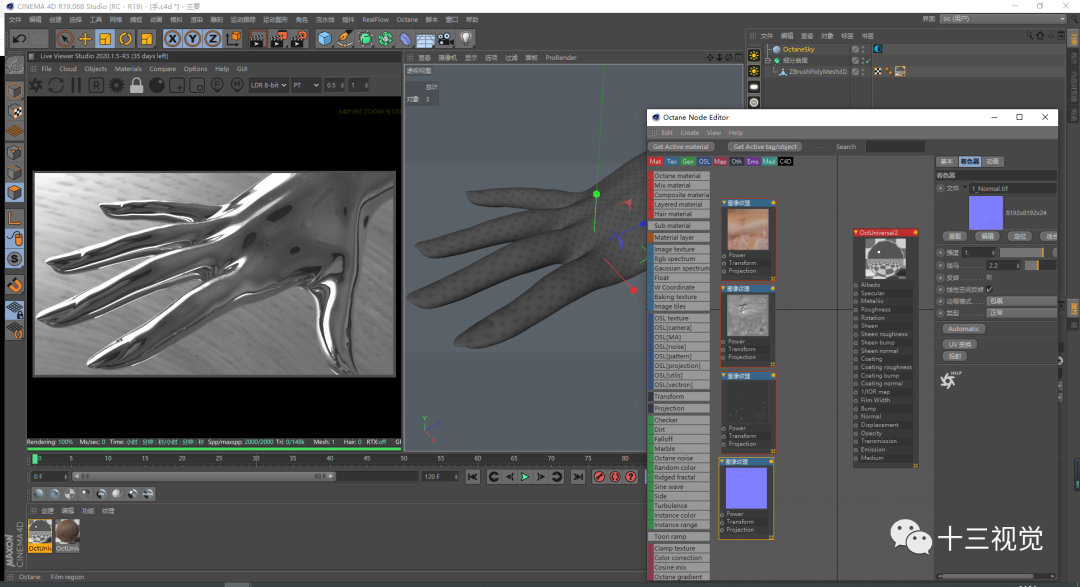Viewport: 1080px width, 587px height.
Task: Click the Image texture node entry
Action: (x=680, y=249)
